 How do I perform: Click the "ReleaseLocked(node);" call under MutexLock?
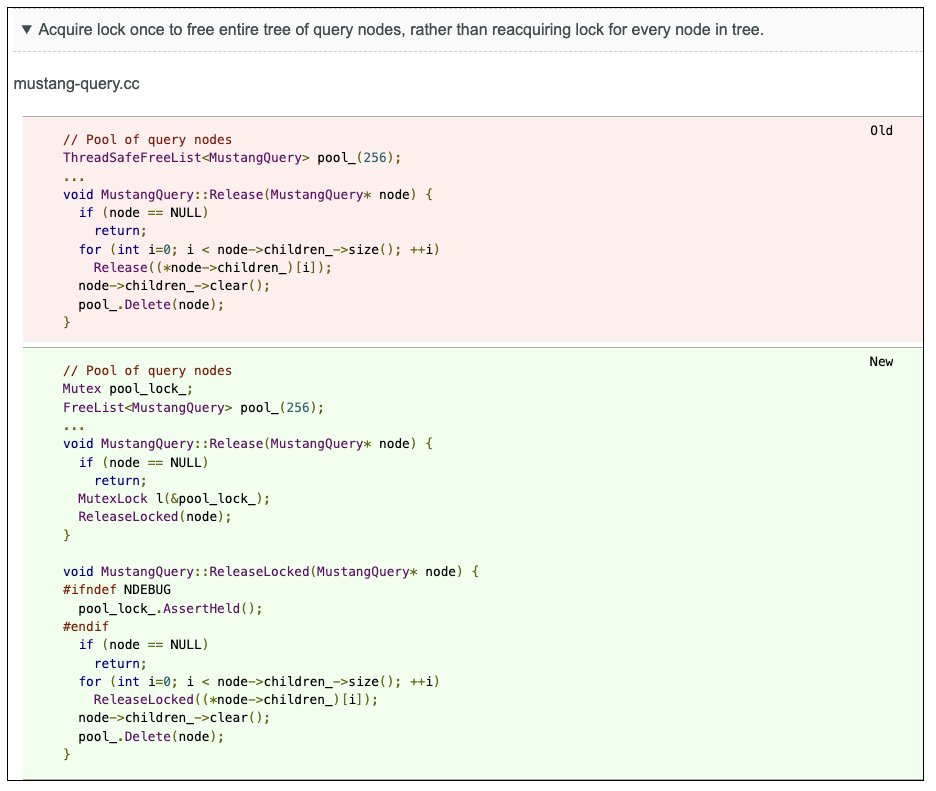(x=154, y=516)
